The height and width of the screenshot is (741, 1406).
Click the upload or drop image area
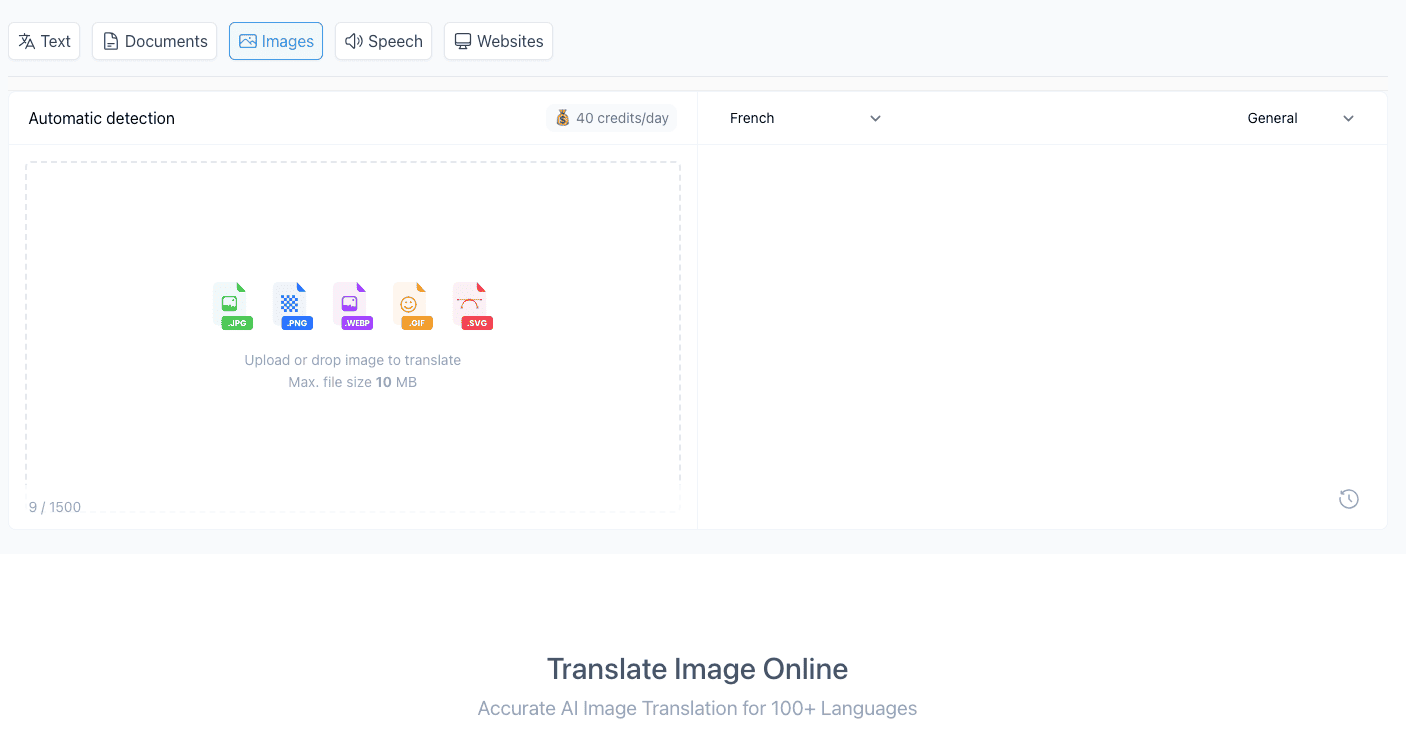point(352,335)
